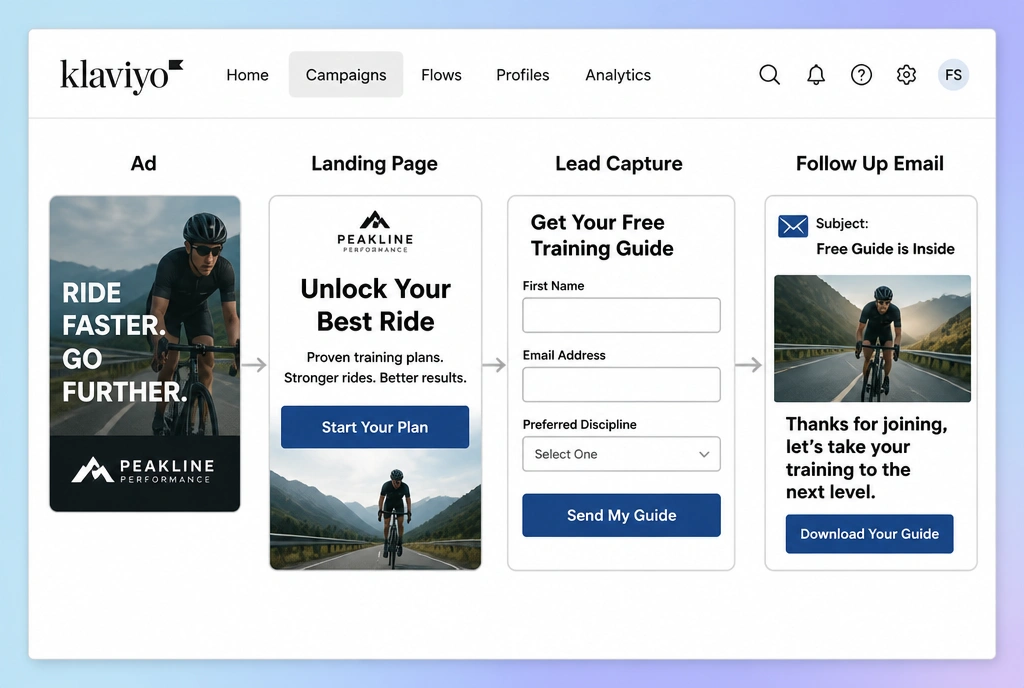This screenshot has width=1024, height=688.
Task: Click the "Ad" column heading
Action: [x=143, y=163]
